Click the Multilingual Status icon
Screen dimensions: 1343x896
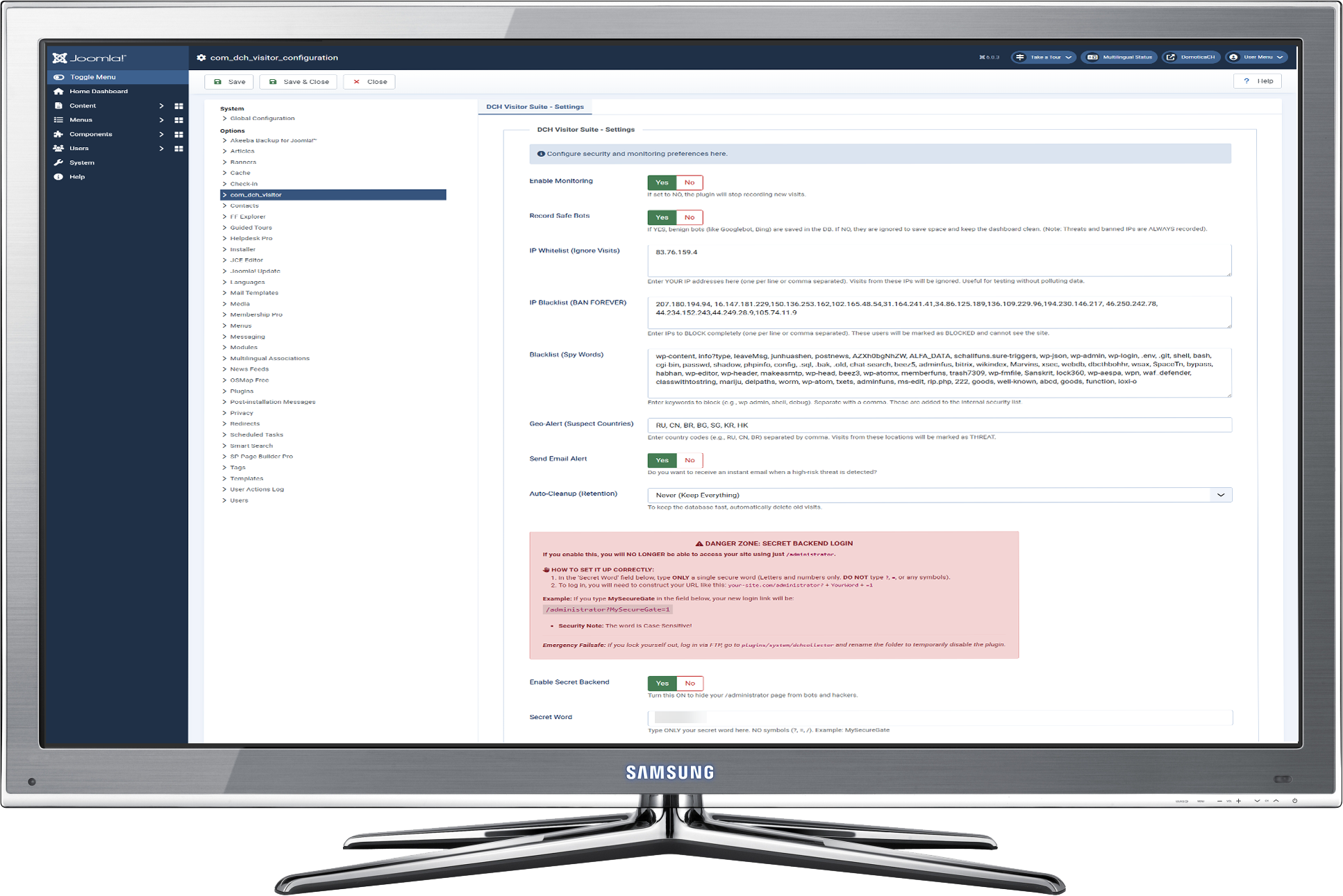coord(1093,57)
